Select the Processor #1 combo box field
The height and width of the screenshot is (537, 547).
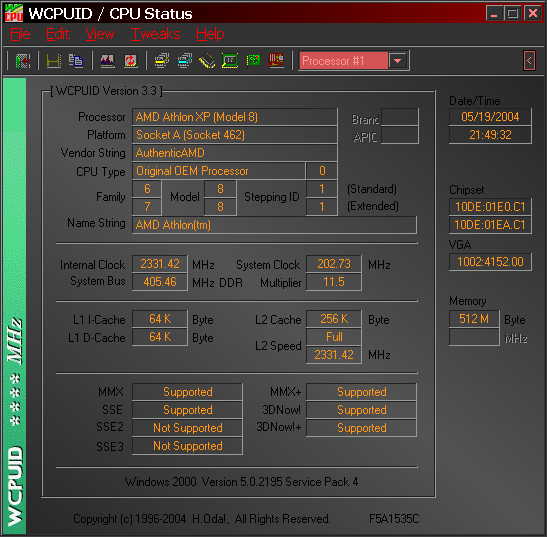(344, 61)
